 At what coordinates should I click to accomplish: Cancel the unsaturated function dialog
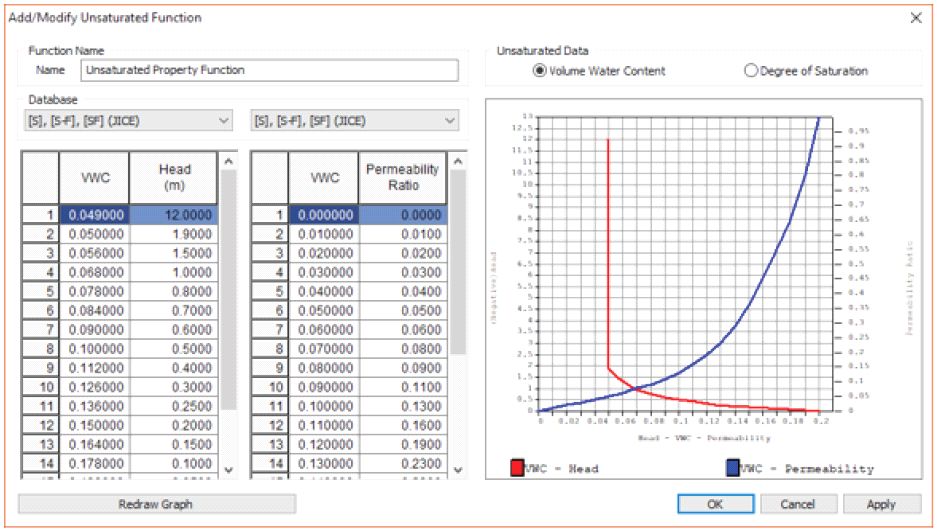pyautogui.click(x=797, y=504)
